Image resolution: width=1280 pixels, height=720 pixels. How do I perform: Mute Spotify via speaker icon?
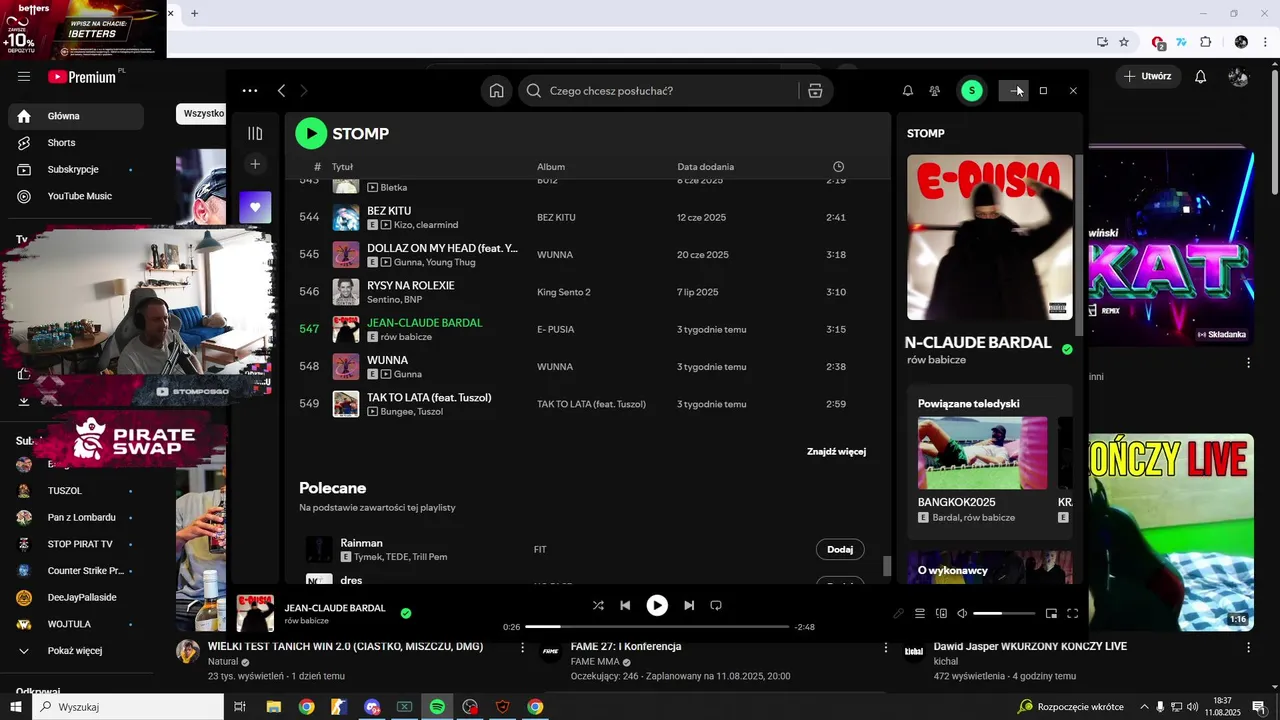[962, 613]
